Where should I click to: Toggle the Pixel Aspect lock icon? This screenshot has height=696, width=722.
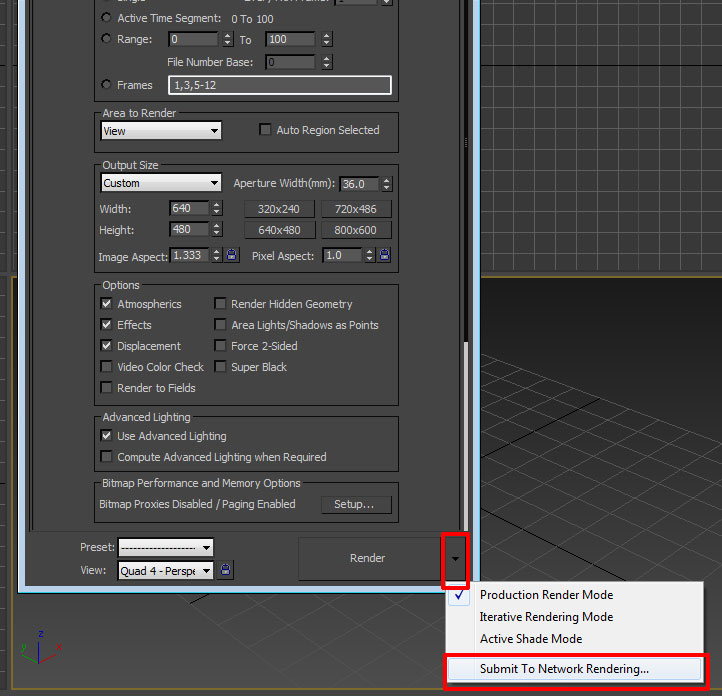pyautogui.click(x=384, y=255)
